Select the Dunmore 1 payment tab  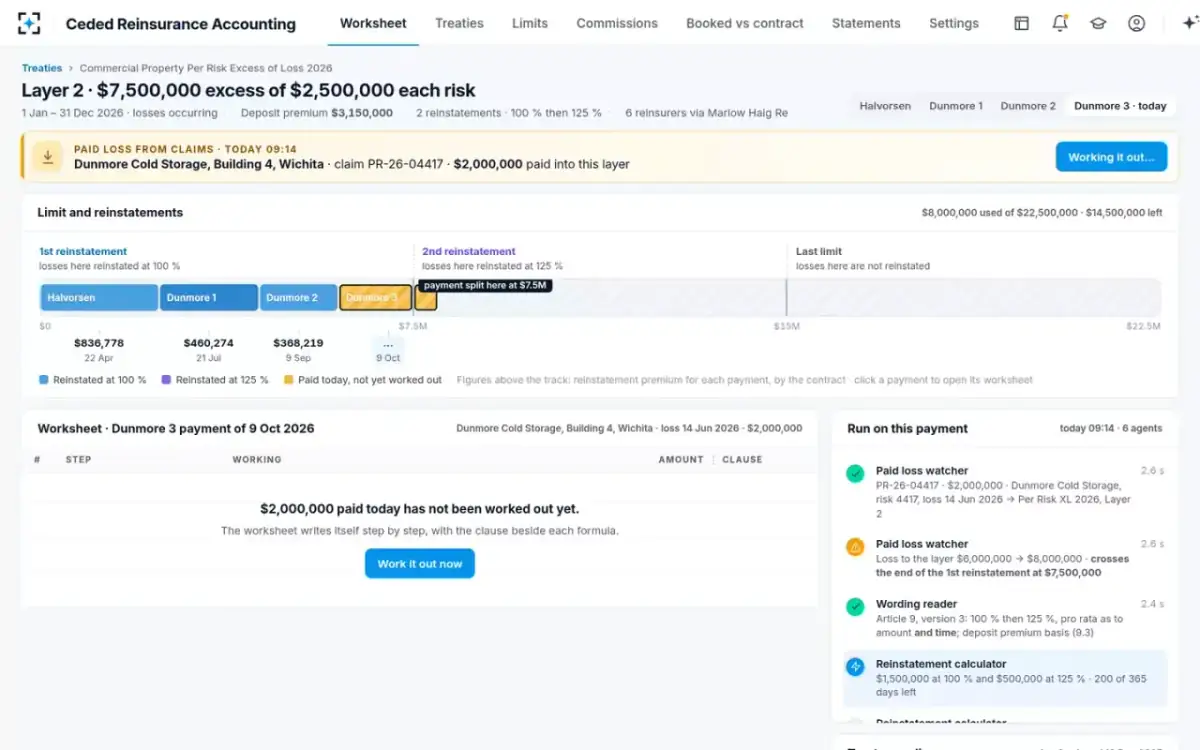(956, 106)
